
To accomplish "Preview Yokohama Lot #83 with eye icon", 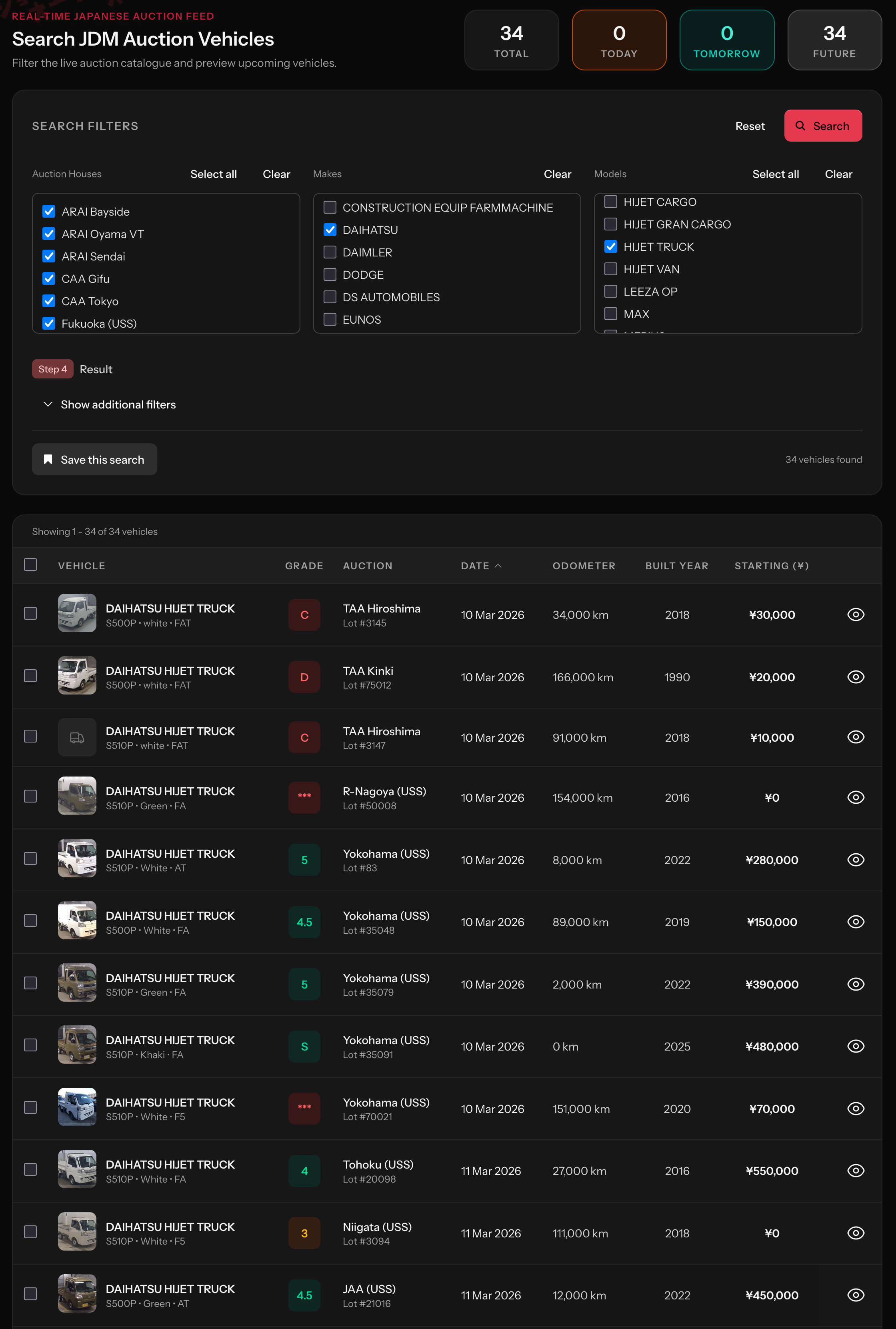I will (x=856, y=860).
